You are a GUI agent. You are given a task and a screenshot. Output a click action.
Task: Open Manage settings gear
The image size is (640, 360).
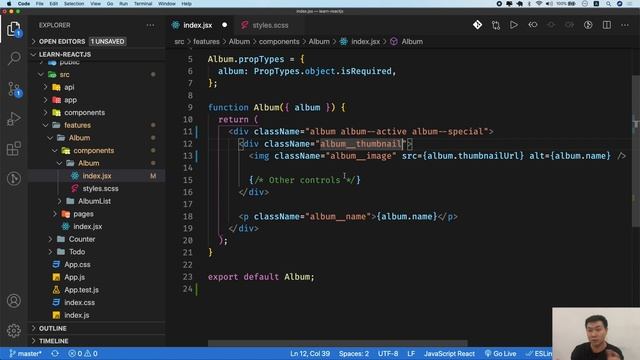click(x=14, y=330)
